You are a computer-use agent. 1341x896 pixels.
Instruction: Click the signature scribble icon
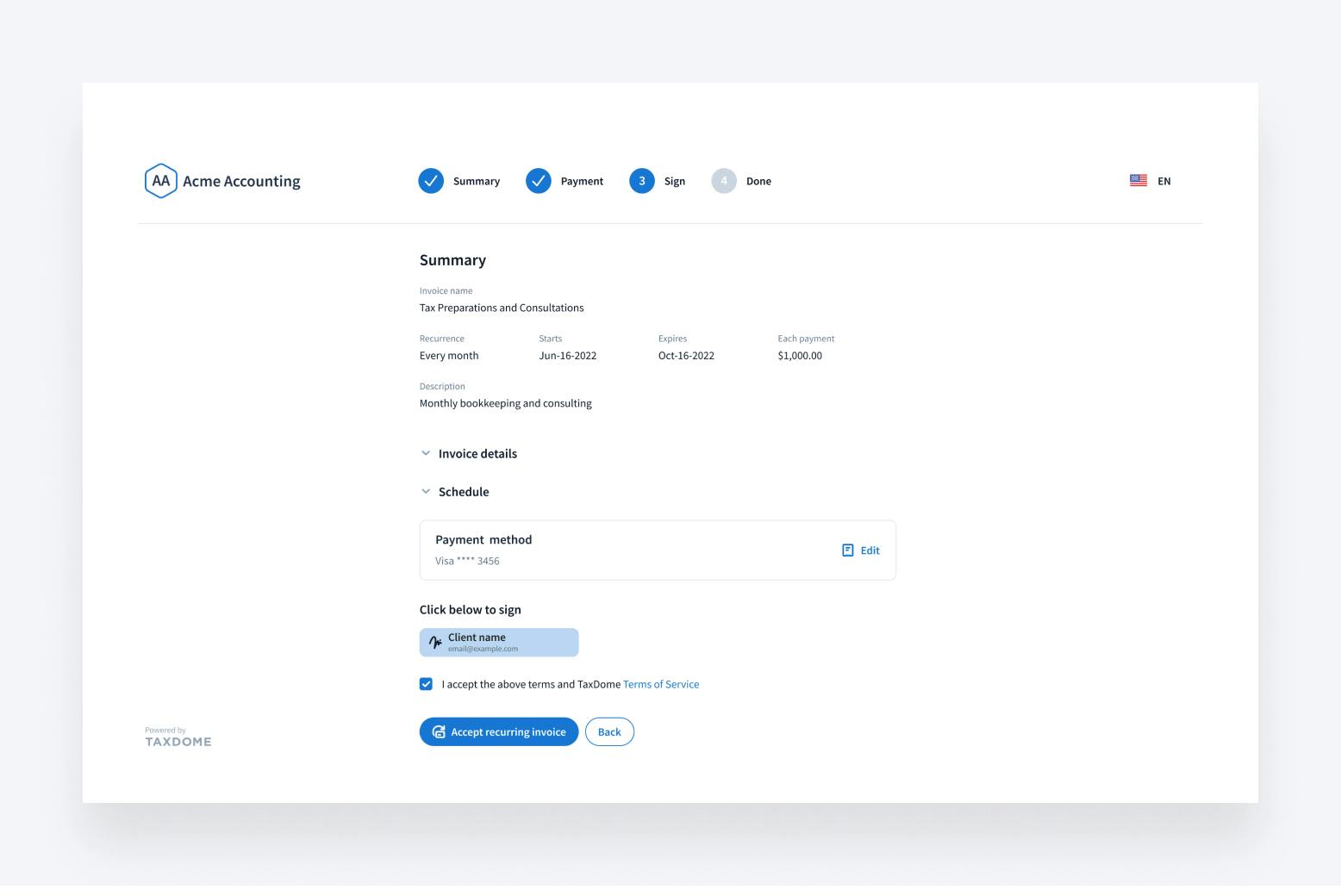pyautogui.click(x=435, y=643)
